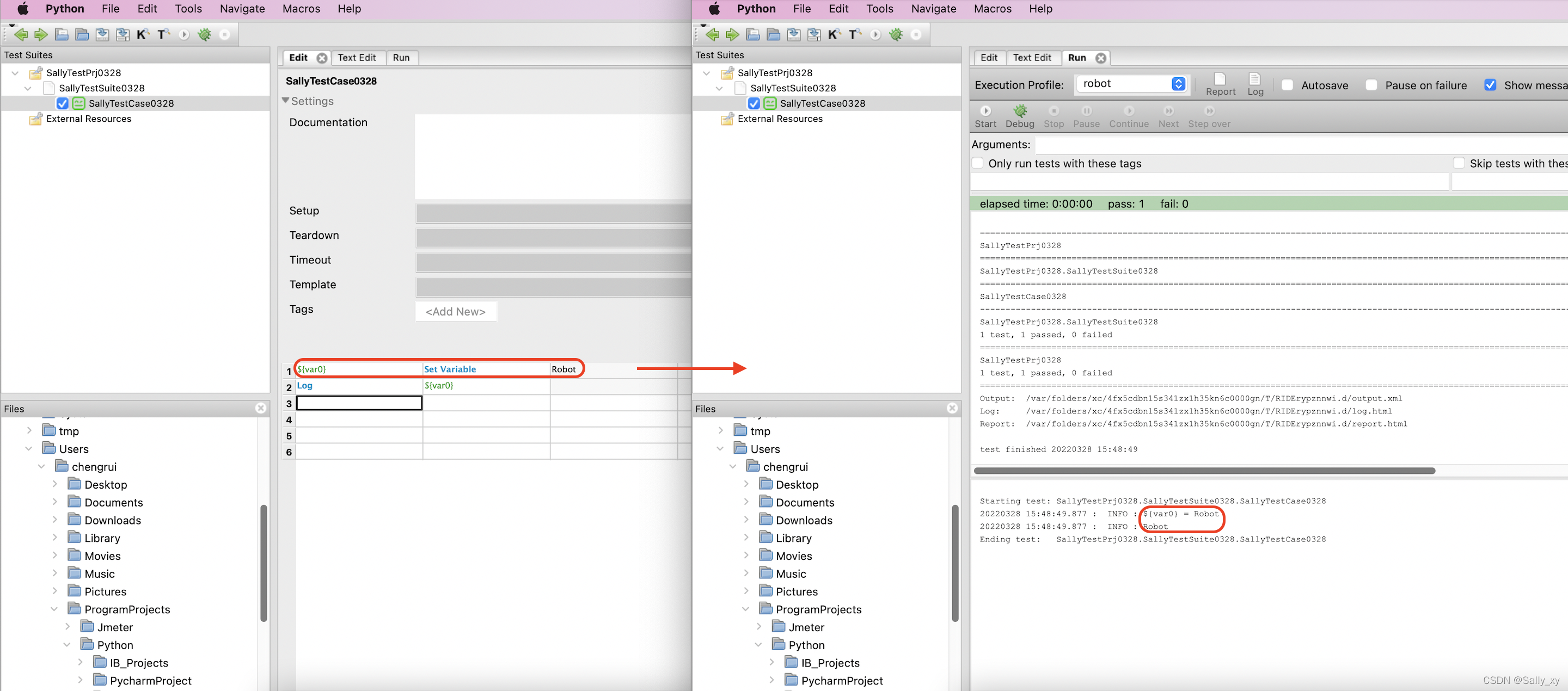Toggle the Autosave checkbox

[1288, 85]
